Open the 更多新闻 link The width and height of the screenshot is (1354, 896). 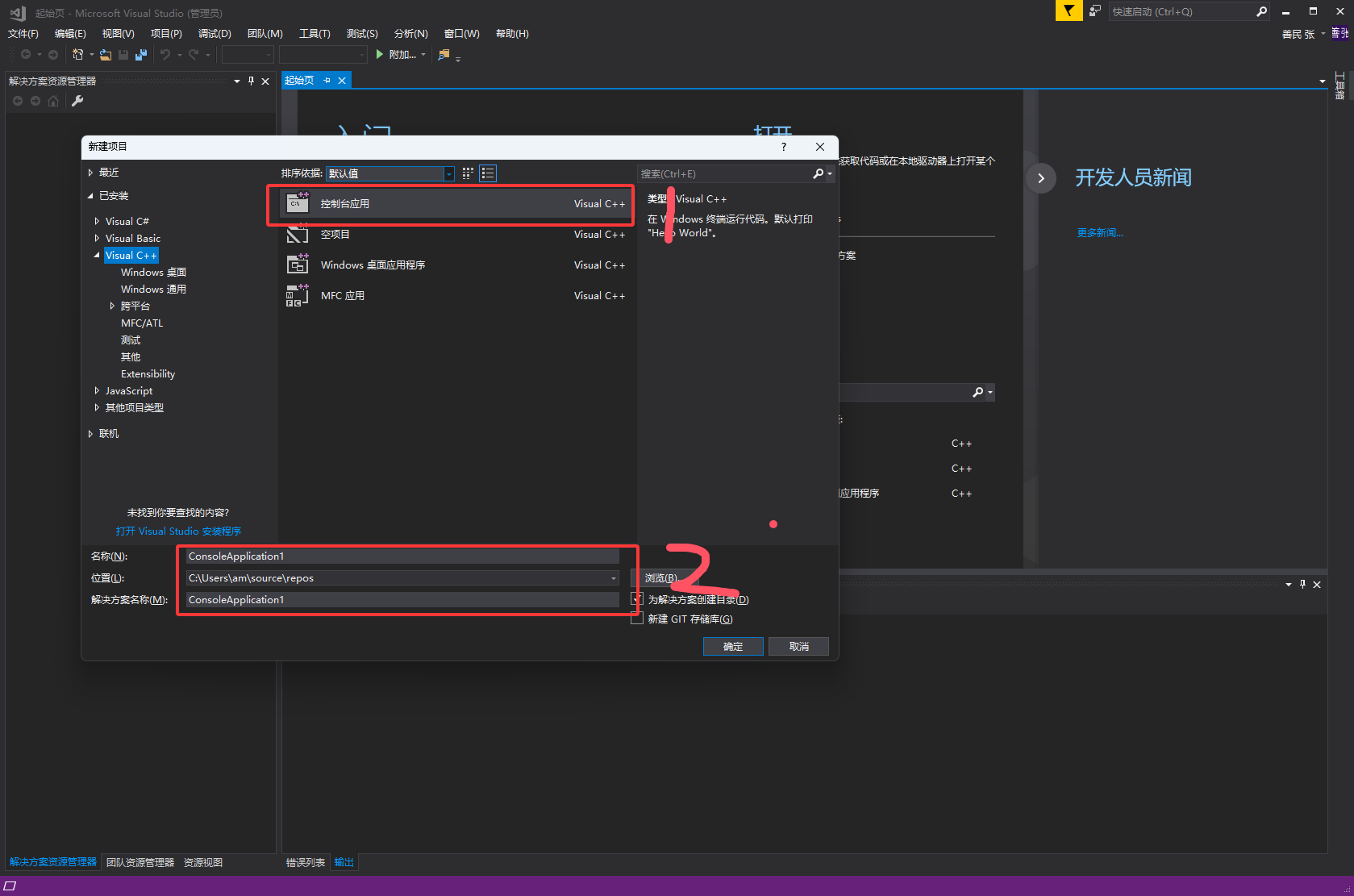click(x=1100, y=233)
